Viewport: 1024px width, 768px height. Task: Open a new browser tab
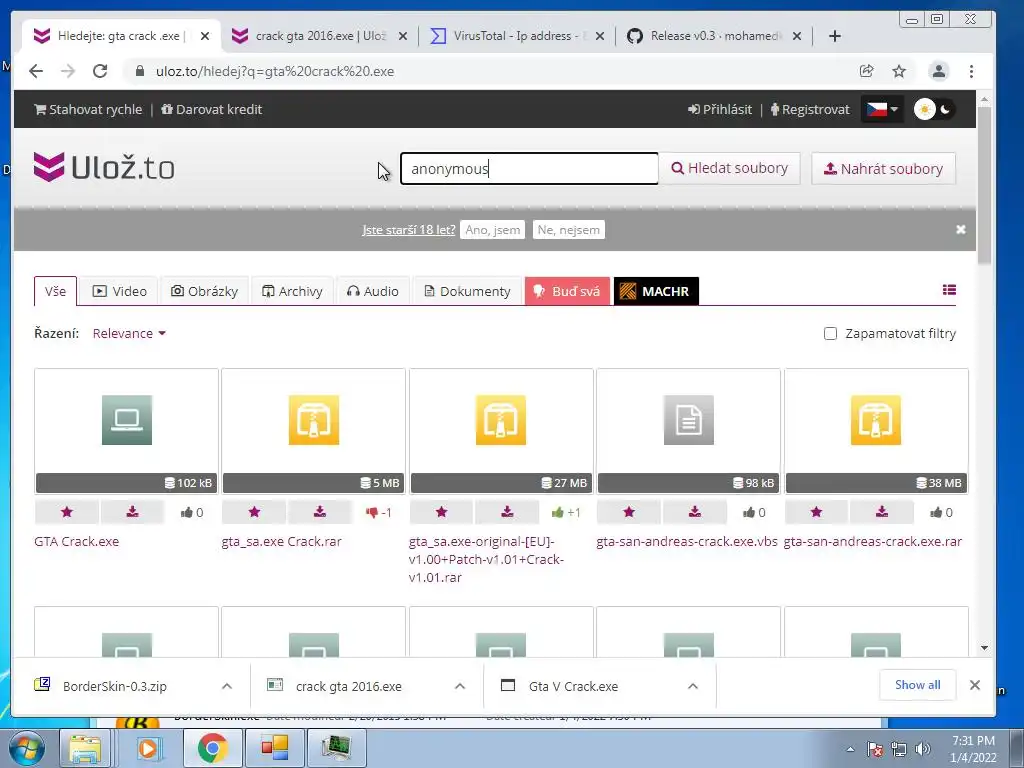[x=835, y=36]
